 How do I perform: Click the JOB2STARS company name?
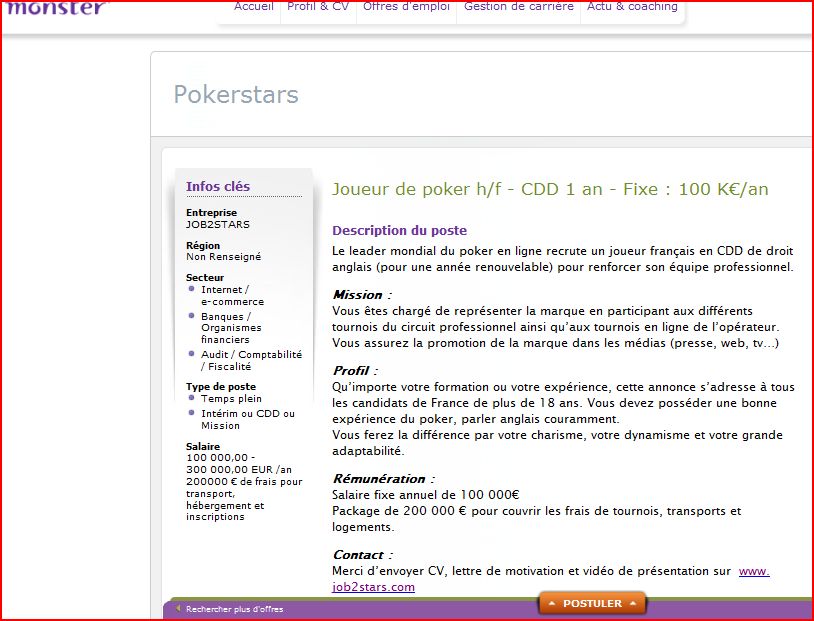(218, 224)
